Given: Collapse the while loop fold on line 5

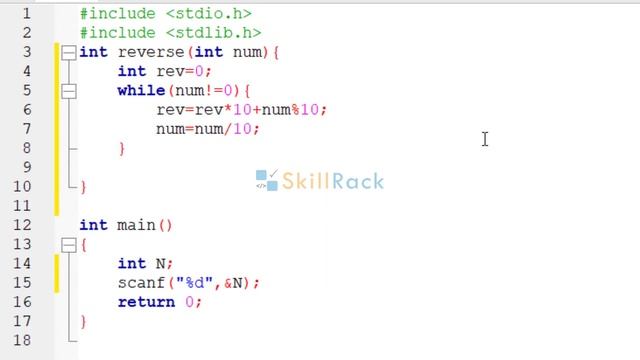Looking at the screenshot, I should (69, 91).
